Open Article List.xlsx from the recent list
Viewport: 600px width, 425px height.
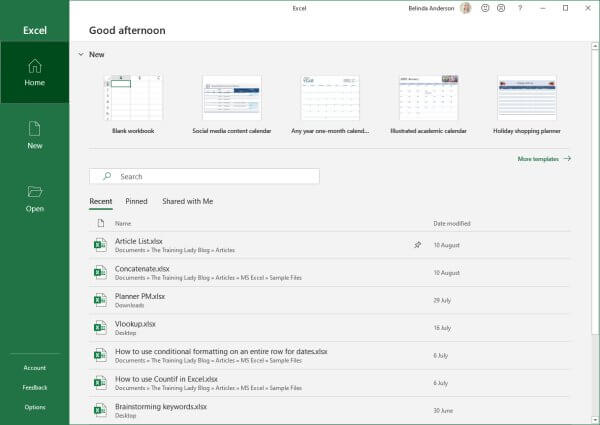[x=329, y=245]
